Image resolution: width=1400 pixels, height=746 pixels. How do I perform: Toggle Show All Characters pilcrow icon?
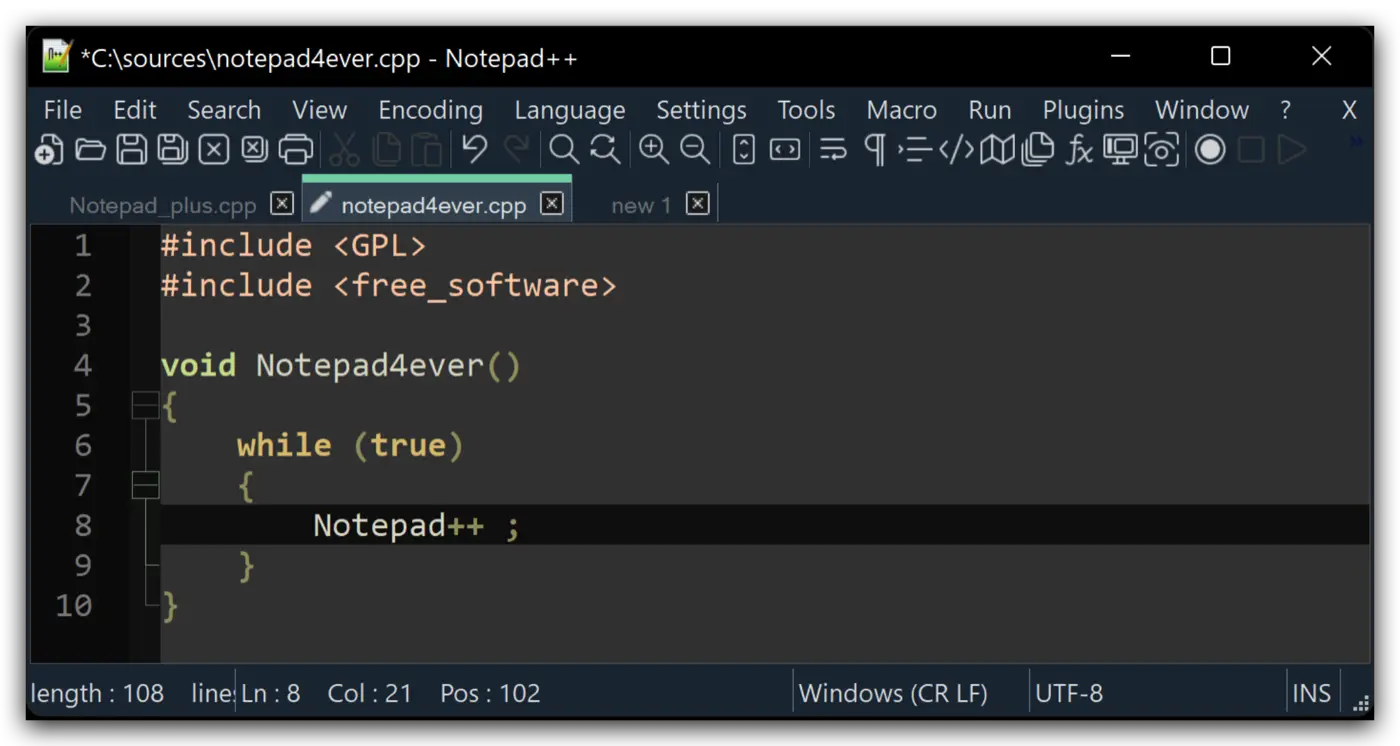coord(874,150)
